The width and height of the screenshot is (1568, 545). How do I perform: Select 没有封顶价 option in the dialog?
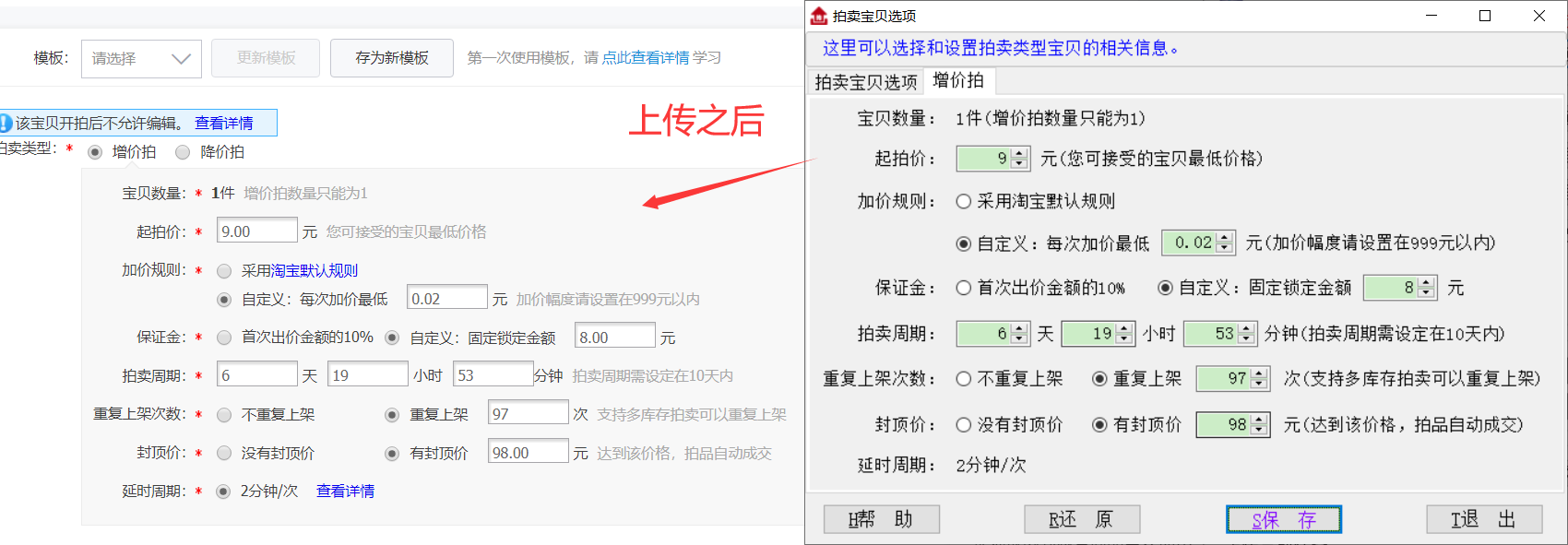pyautogui.click(x=964, y=425)
